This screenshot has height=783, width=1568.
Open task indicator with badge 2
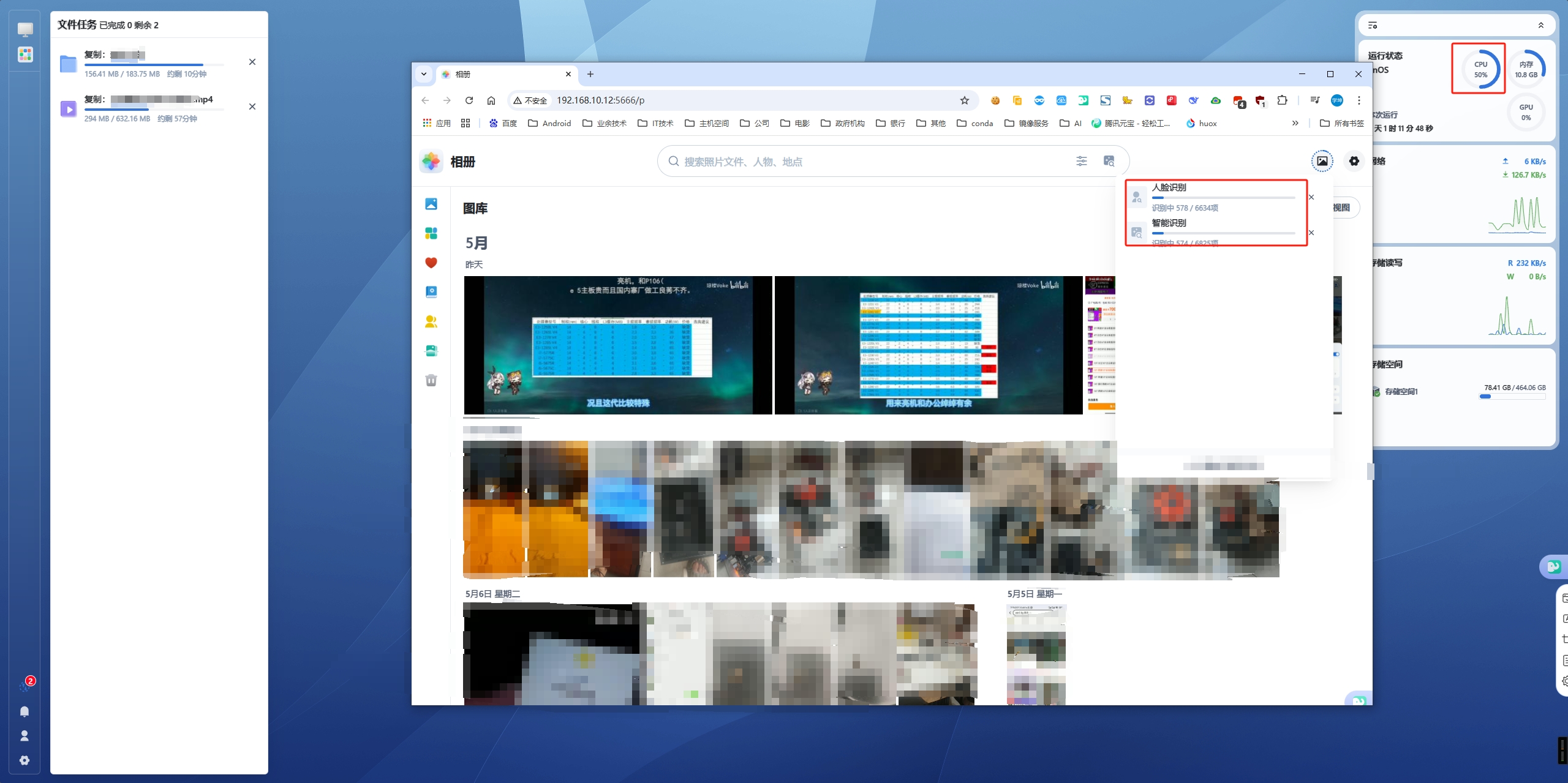coord(26,686)
